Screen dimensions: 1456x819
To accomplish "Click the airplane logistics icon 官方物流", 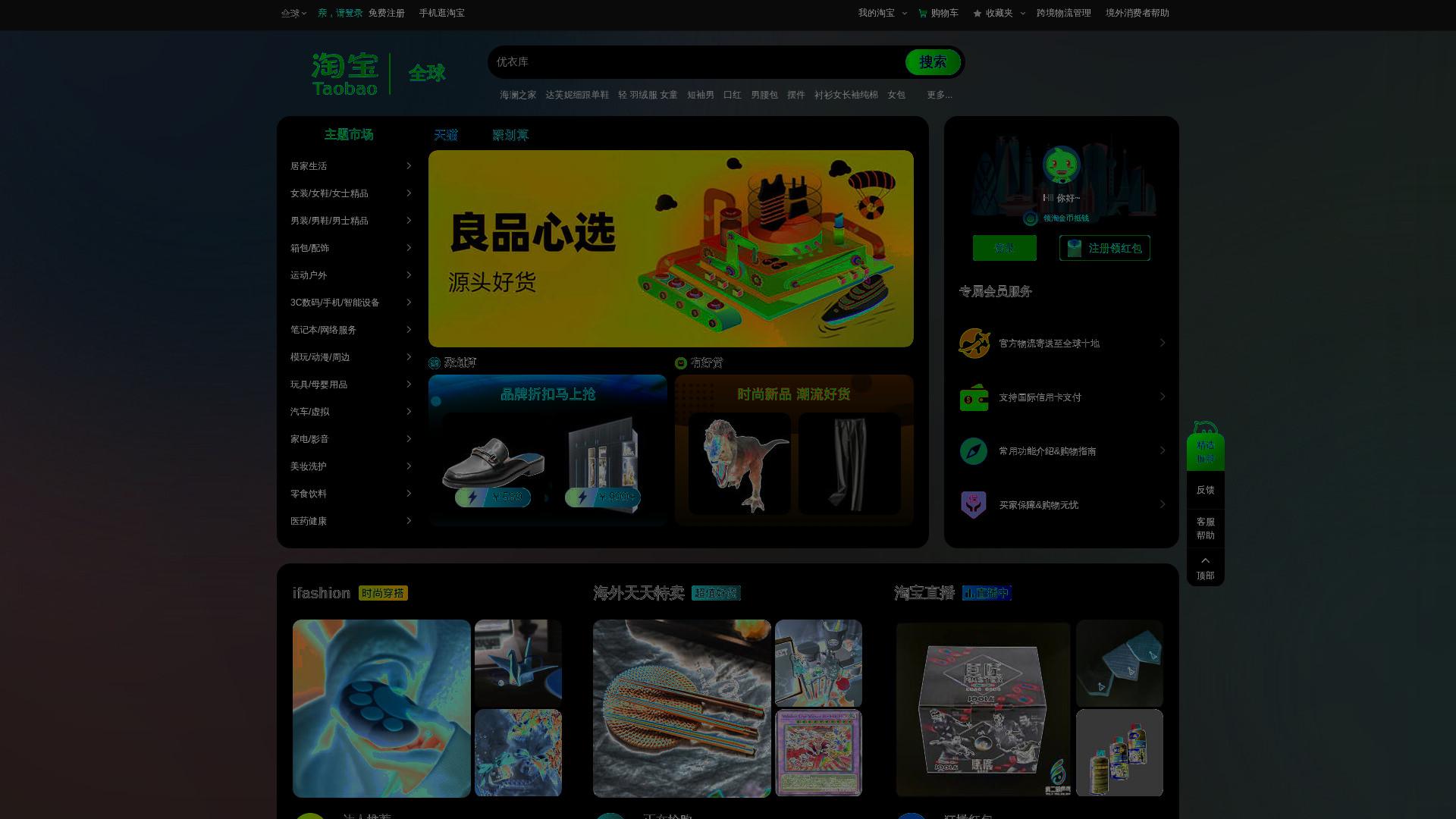I will (974, 343).
